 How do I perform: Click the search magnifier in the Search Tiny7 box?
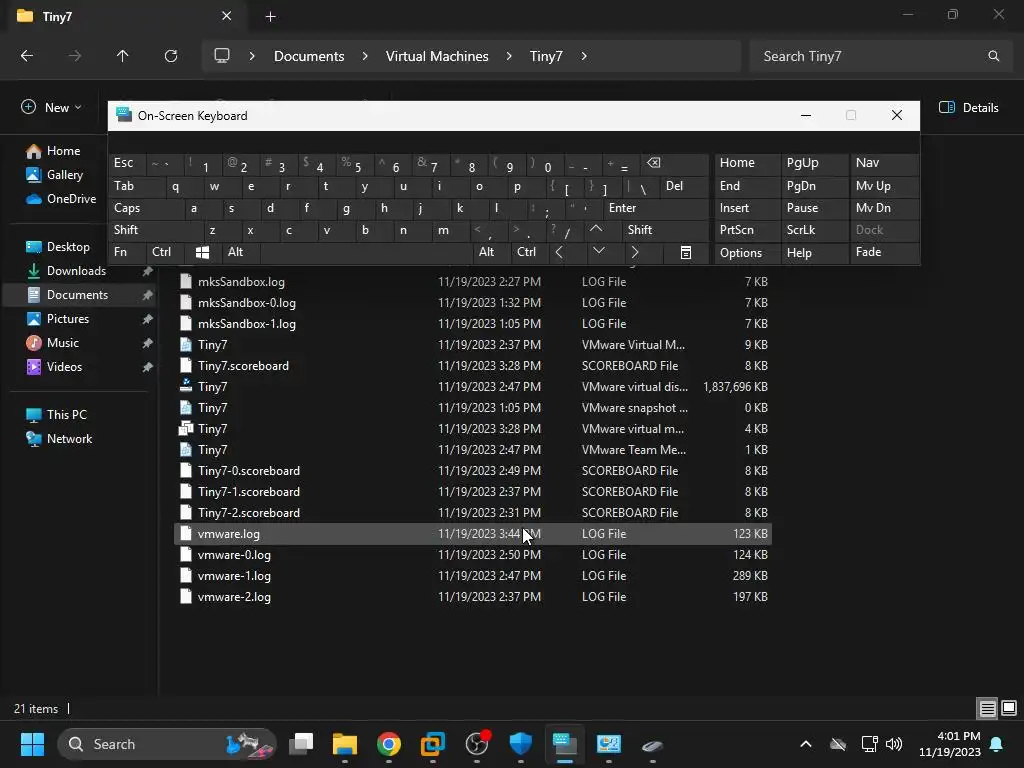[x=993, y=56]
